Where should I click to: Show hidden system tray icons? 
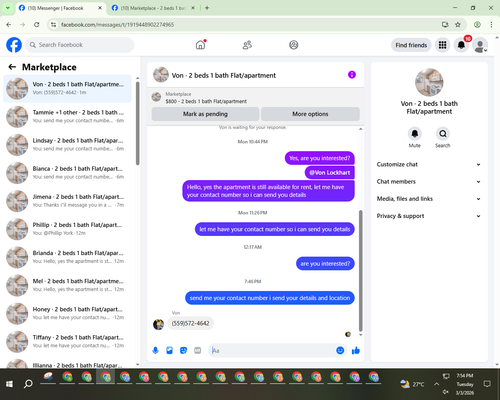tap(436, 384)
